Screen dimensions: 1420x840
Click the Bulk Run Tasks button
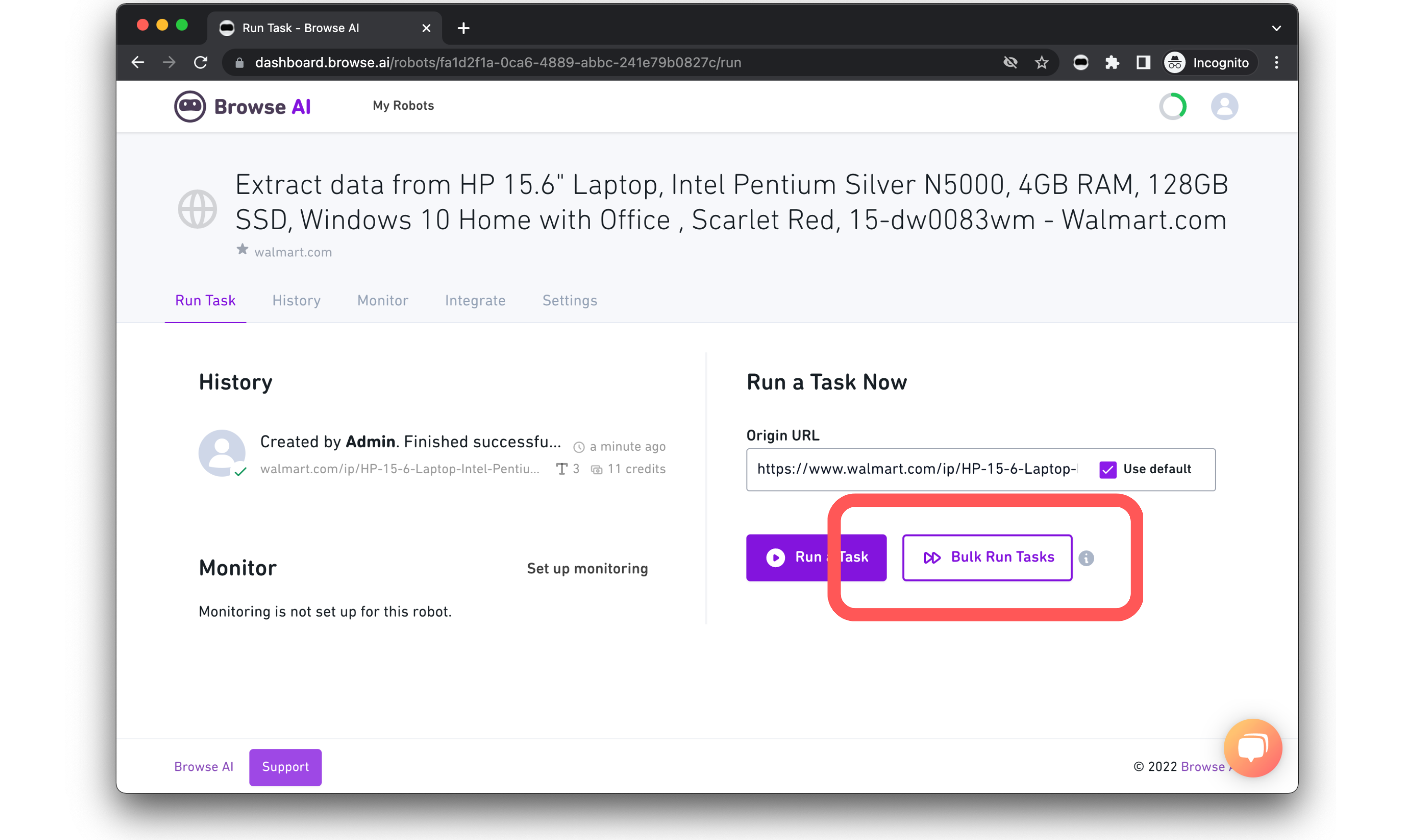(987, 557)
